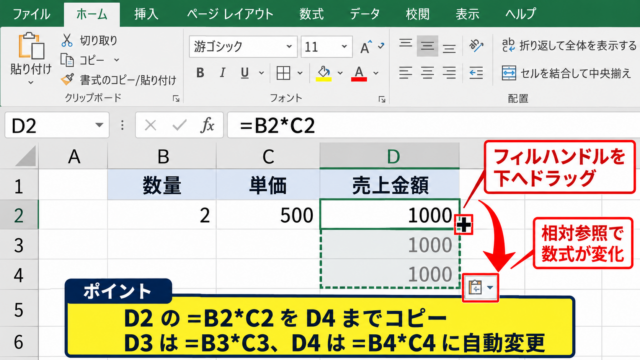Select column D header
Screen dimensions: 640x360
coord(390,156)
